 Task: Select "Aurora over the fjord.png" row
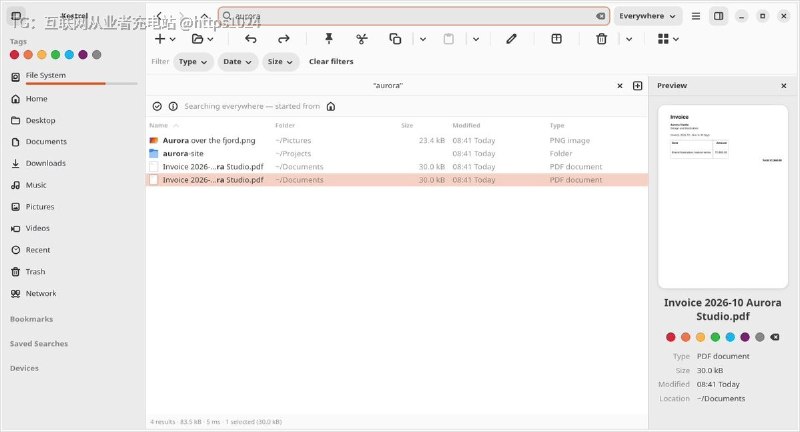[397, 140]
